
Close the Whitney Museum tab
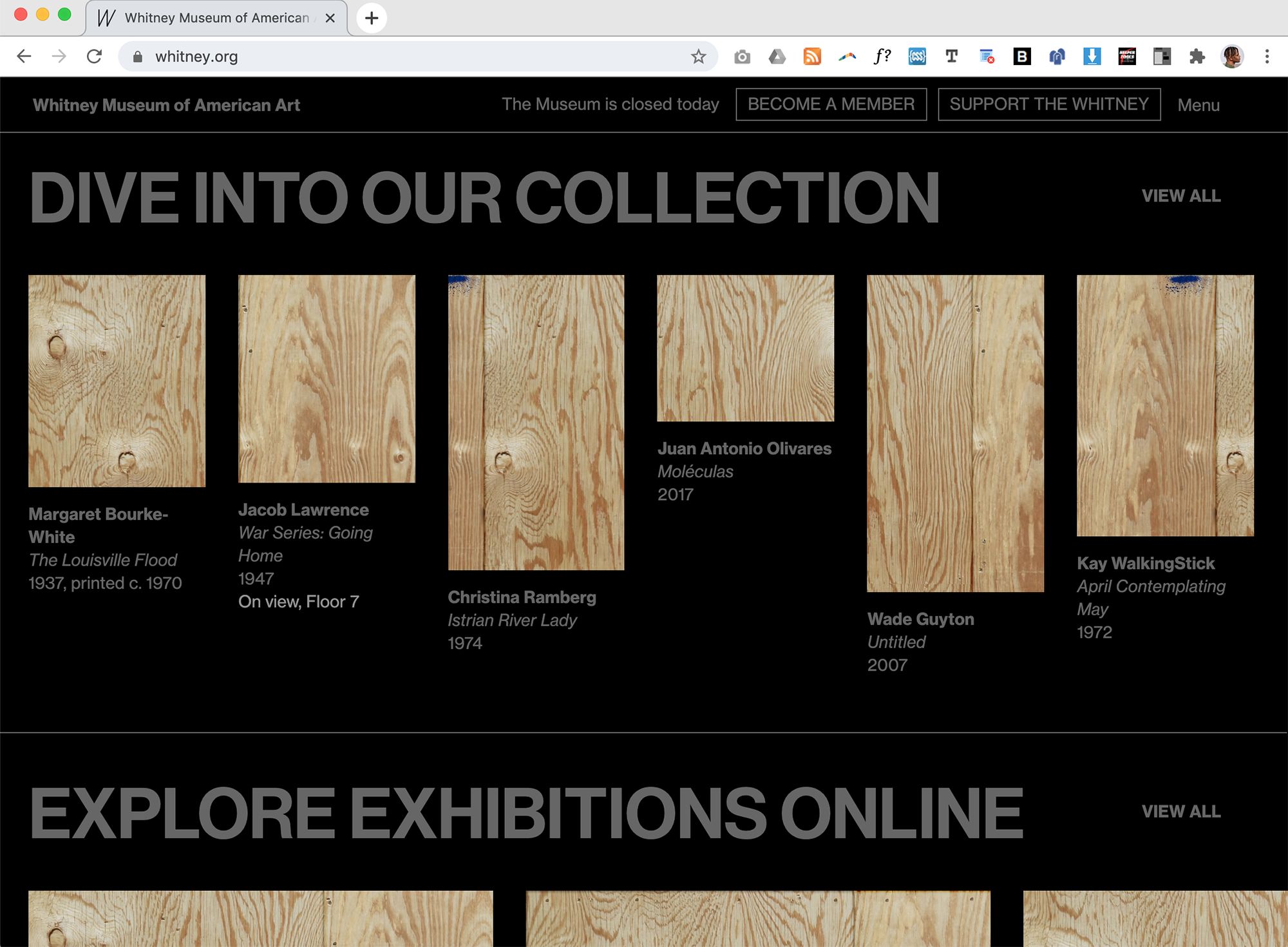pos(330,18)
